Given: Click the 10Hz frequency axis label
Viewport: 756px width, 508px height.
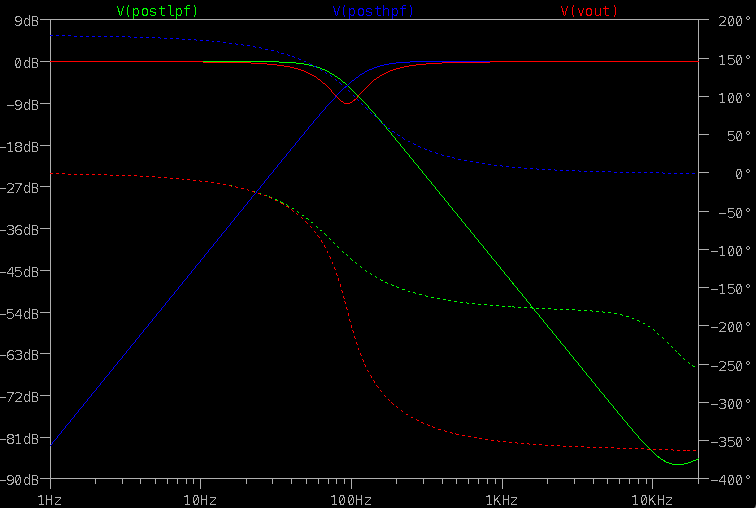Looking at the screenshot, I should tap(200, 500).
